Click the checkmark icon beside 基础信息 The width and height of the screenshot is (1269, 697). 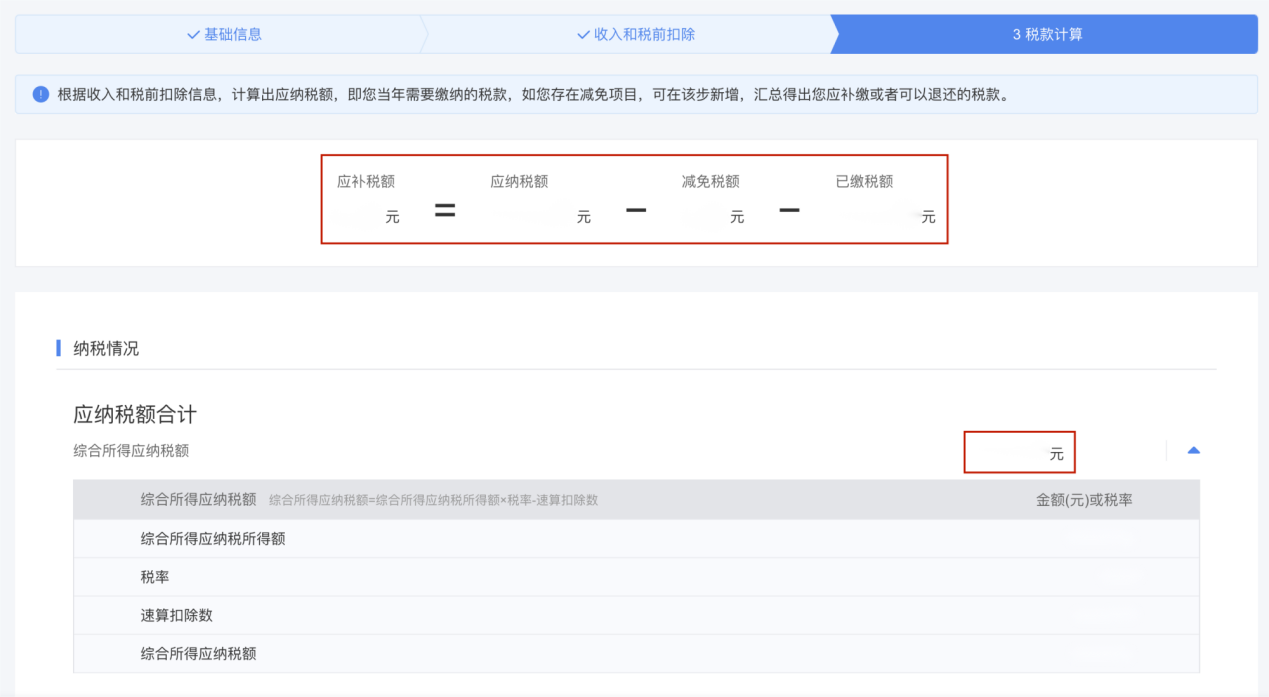(x=193, y=34)
